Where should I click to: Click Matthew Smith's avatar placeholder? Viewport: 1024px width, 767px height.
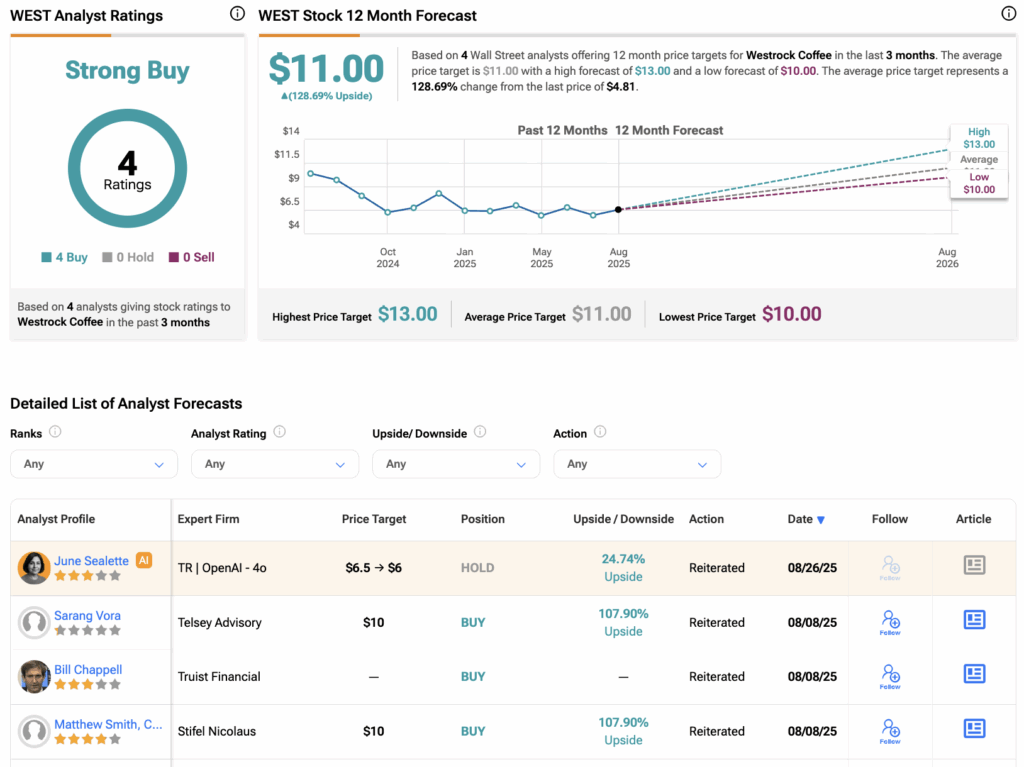coord(34,731)
